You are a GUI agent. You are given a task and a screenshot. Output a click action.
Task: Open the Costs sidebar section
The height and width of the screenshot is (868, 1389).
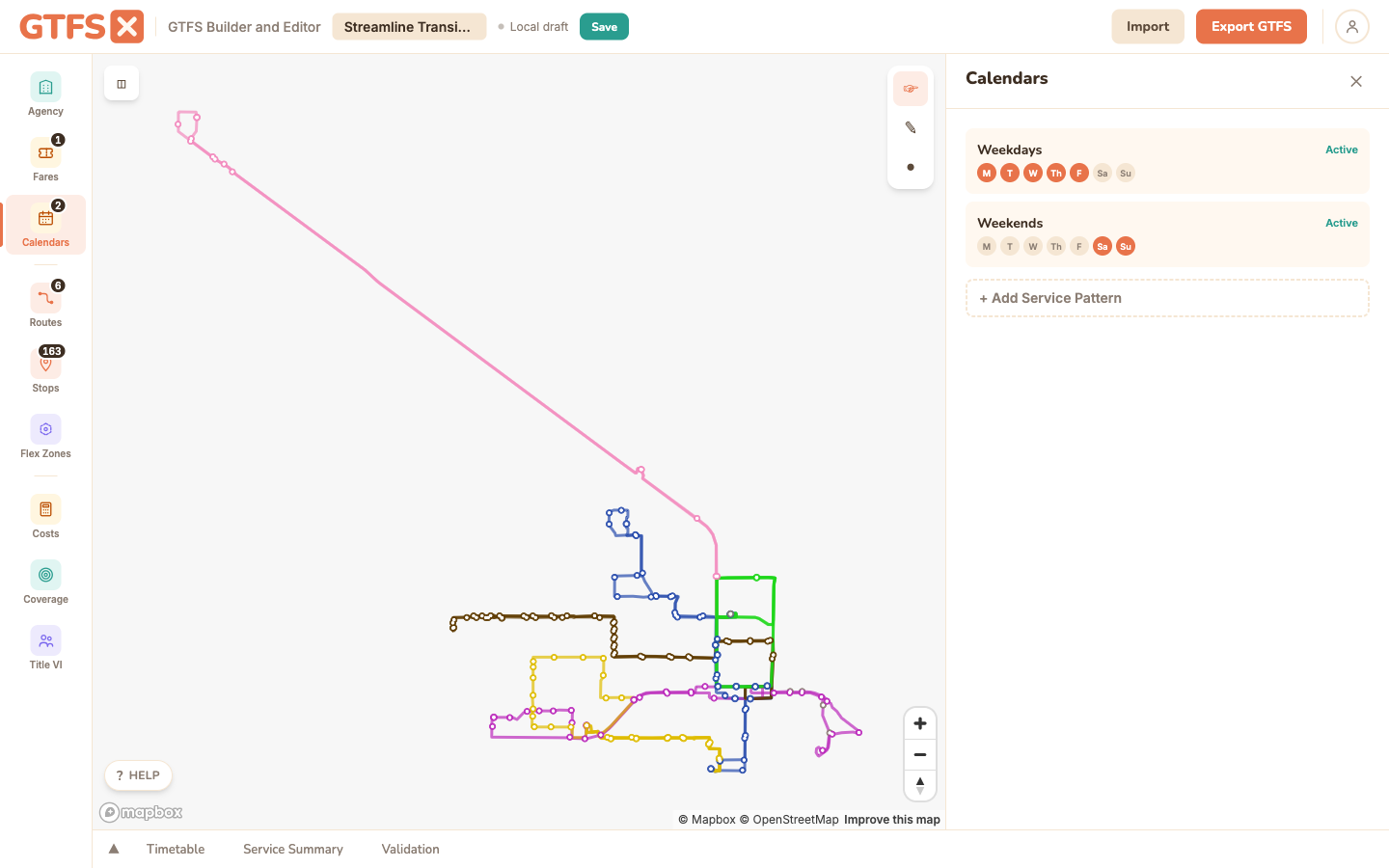coord(45,517)
